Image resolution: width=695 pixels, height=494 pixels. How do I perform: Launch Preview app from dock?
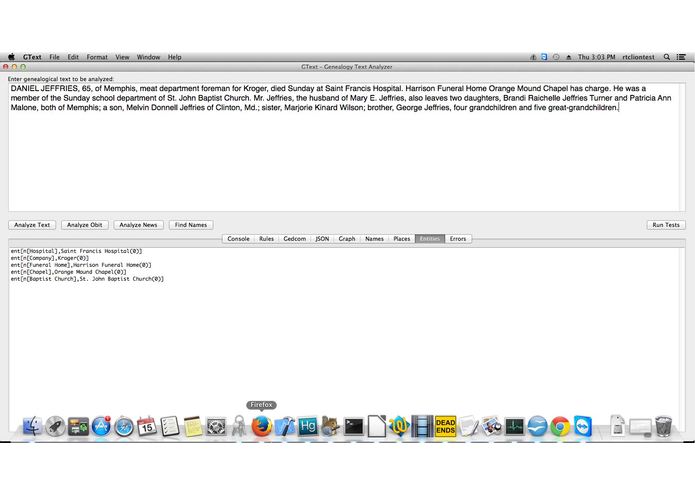click(x=492, y=426)
